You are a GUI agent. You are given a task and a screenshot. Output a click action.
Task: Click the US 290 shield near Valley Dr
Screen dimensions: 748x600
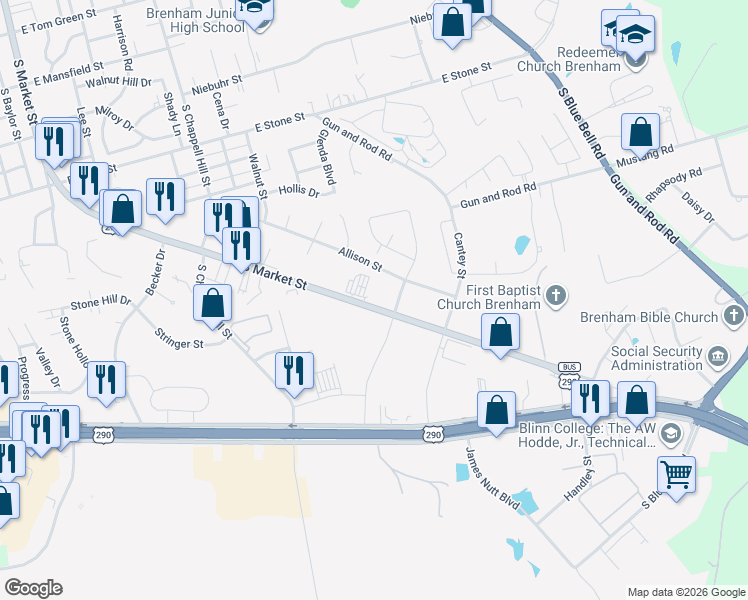coord(103,435)
